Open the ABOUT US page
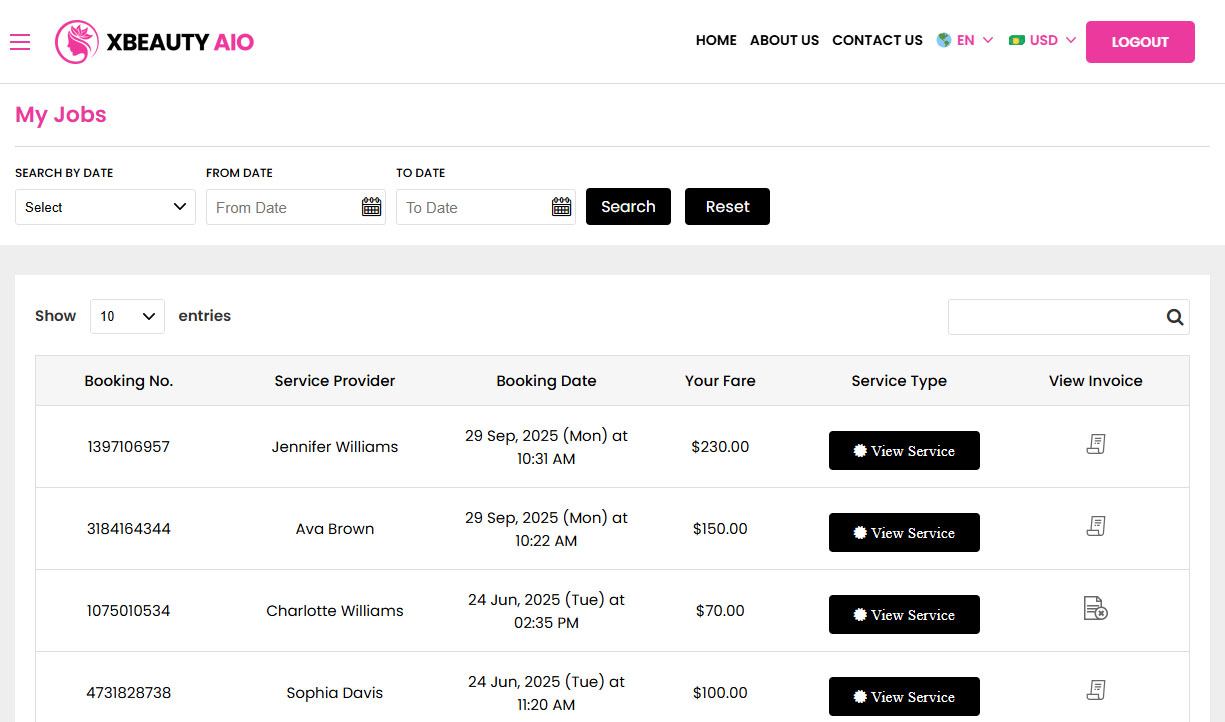 784,40
